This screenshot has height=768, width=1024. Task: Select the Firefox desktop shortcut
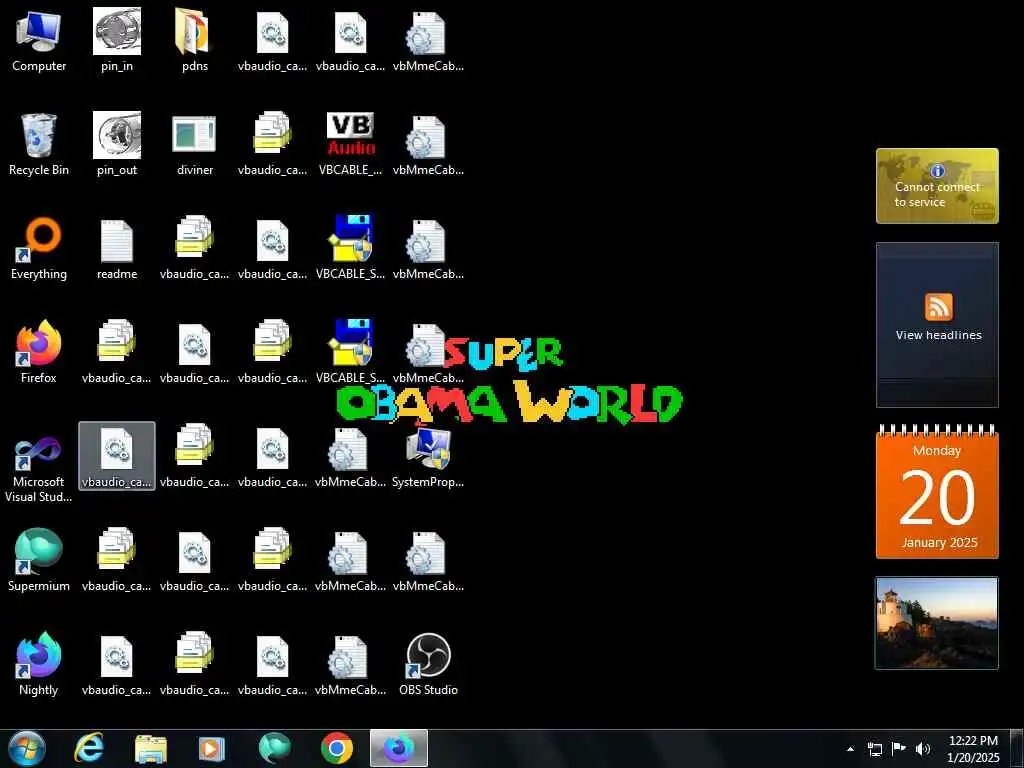point(39,351)
